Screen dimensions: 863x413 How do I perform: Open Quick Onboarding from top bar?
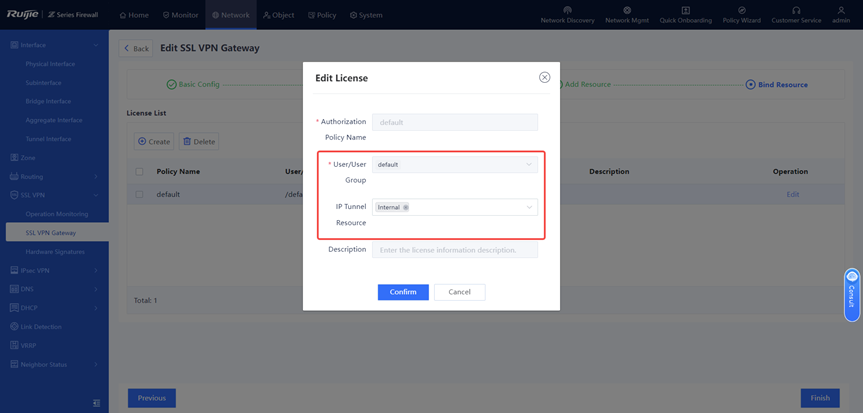pyautogui.click(x=685, y=10)
